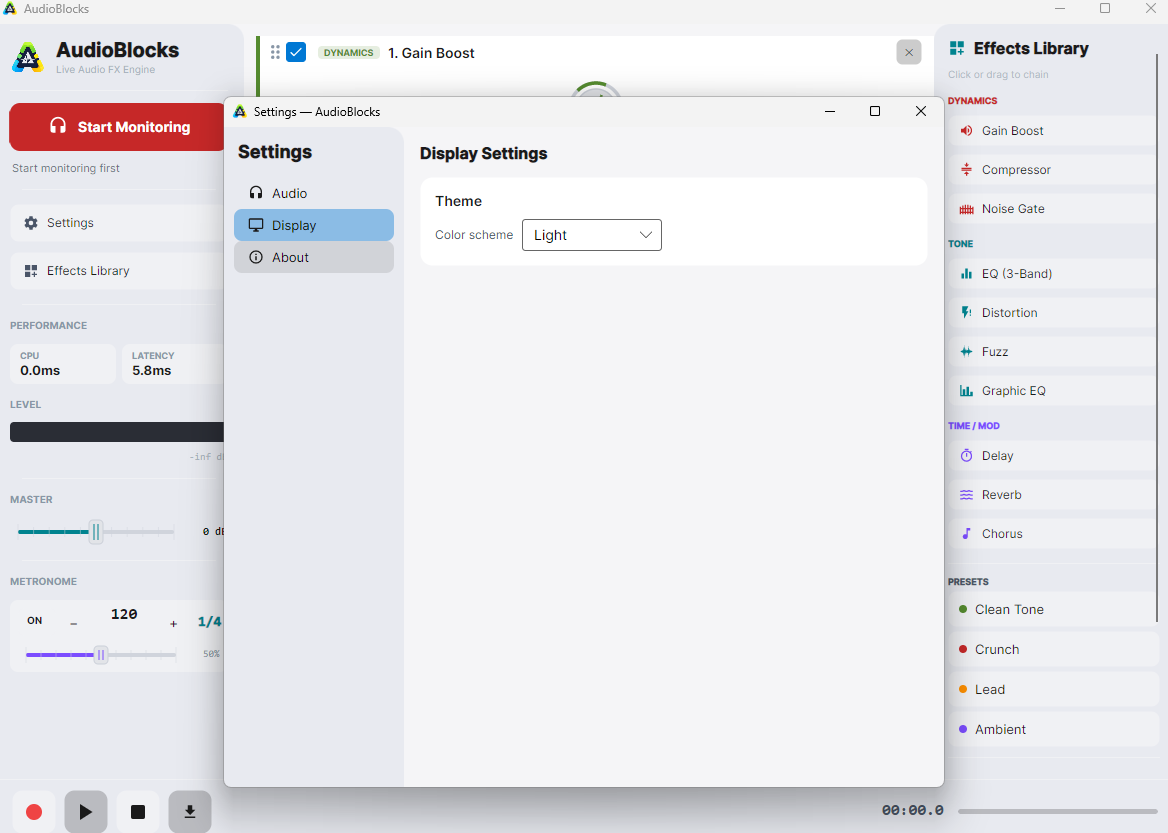Screen dimensions: 1168x833
Task: Open Settings from the main sidebar
Action: tap(117, 223)
